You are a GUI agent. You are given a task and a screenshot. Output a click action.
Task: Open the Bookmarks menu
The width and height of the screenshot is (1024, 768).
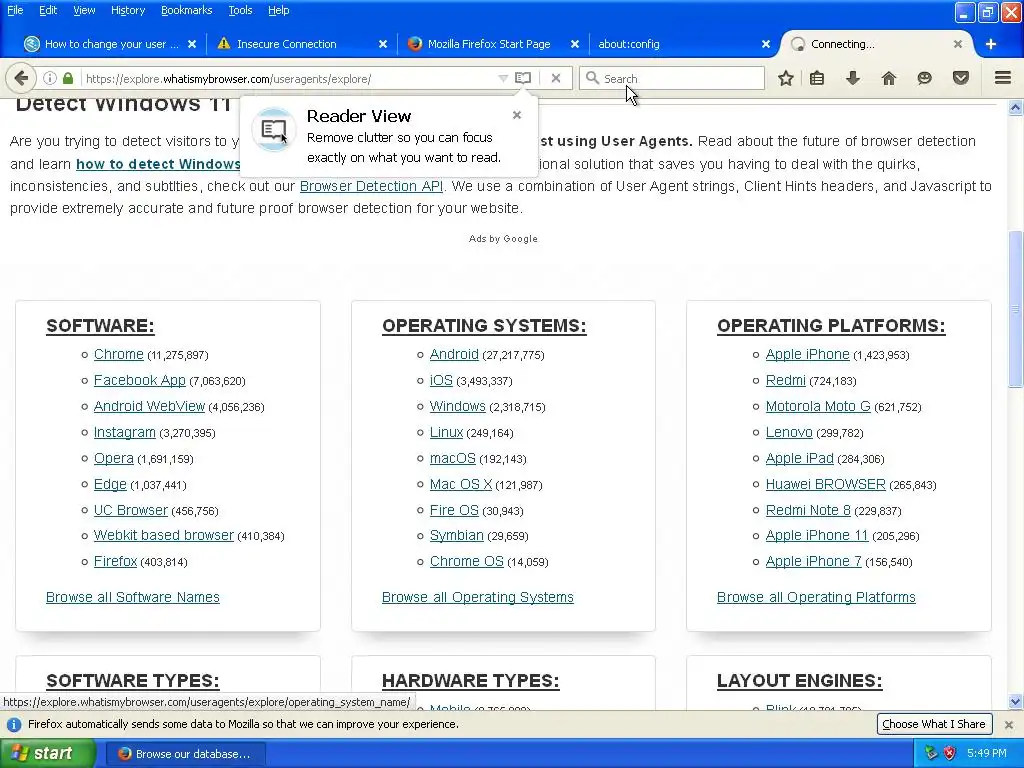(187, 10)
